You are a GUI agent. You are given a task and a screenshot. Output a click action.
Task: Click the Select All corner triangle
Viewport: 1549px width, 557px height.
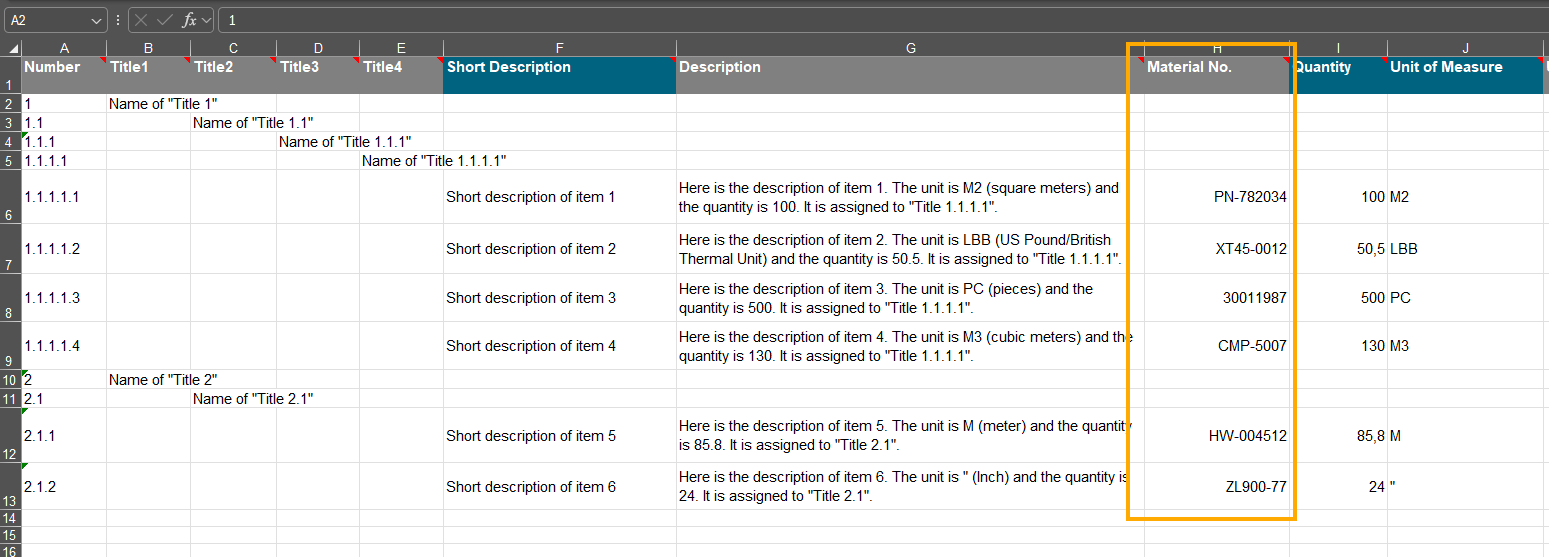[13, 49]
